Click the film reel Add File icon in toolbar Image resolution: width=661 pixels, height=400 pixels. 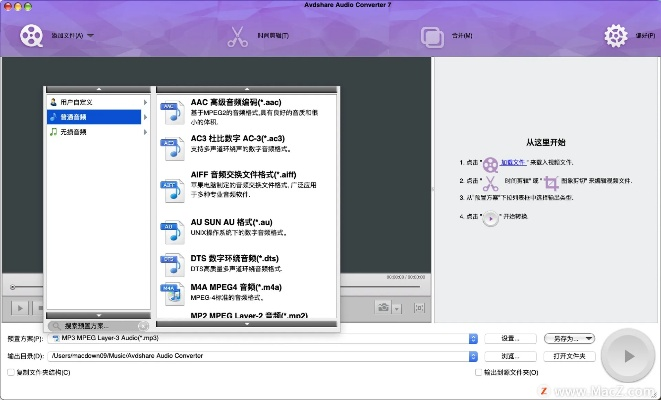32,36
